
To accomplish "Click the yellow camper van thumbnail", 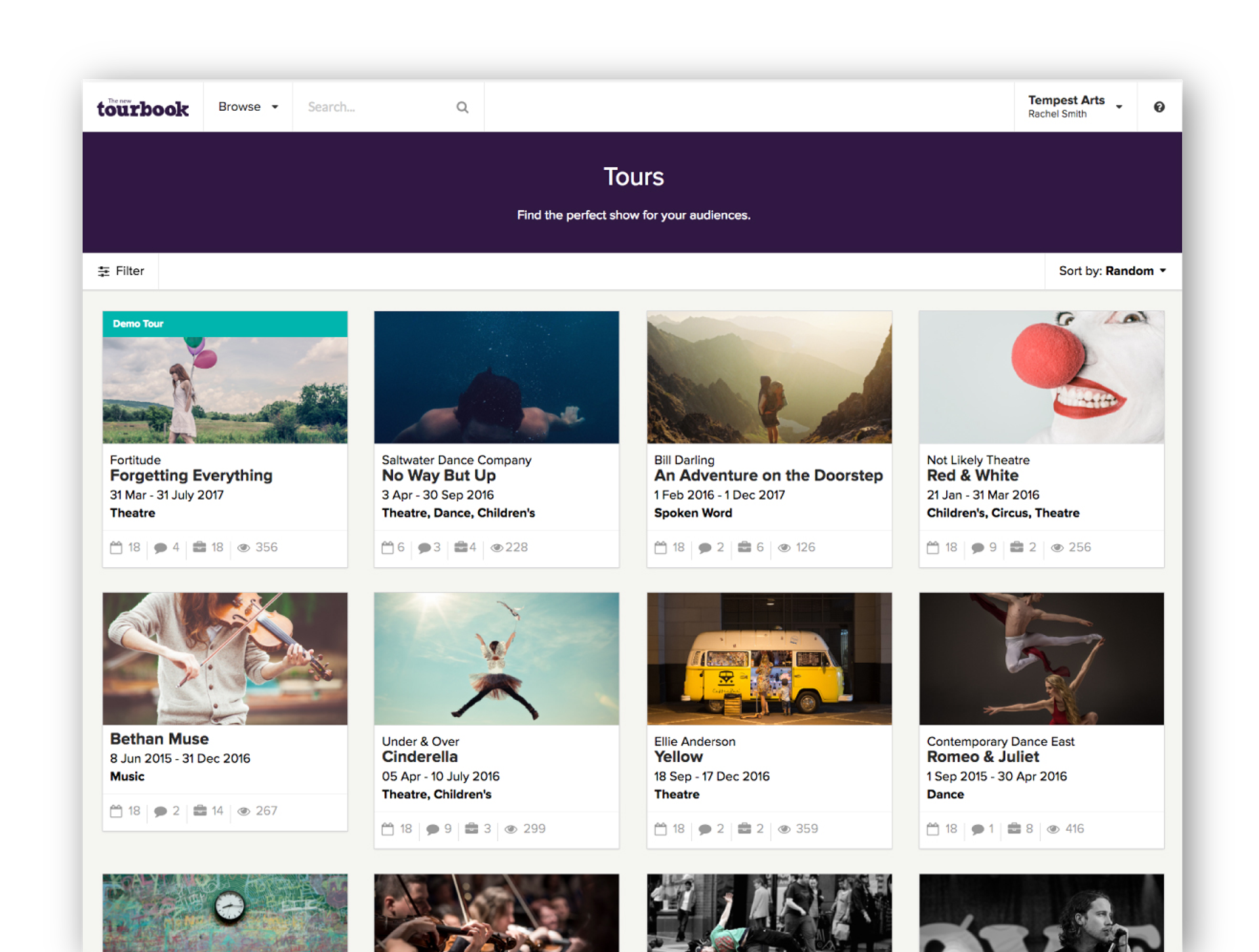I will [x=769, y=659].
